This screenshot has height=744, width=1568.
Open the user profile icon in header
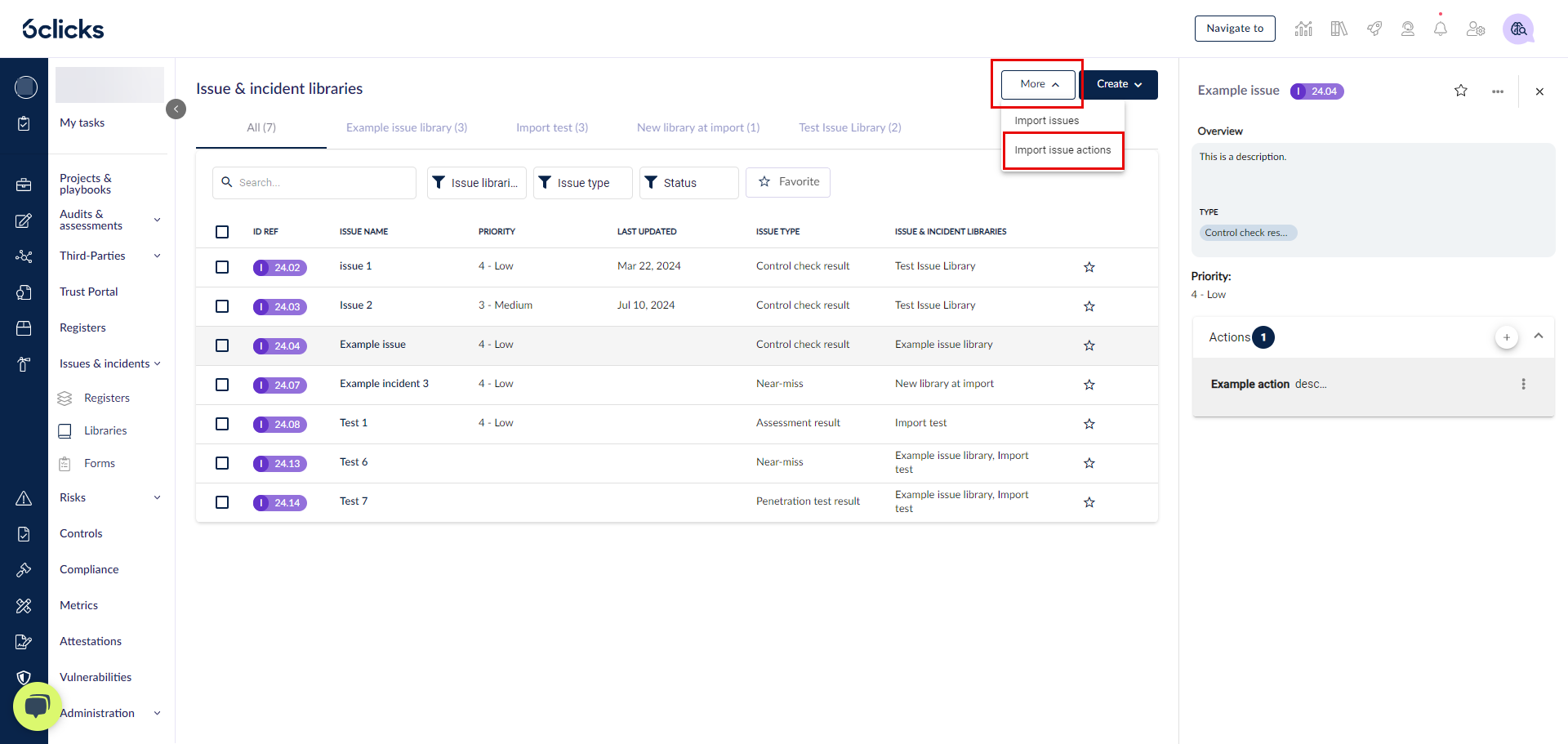click(1408, 29)
